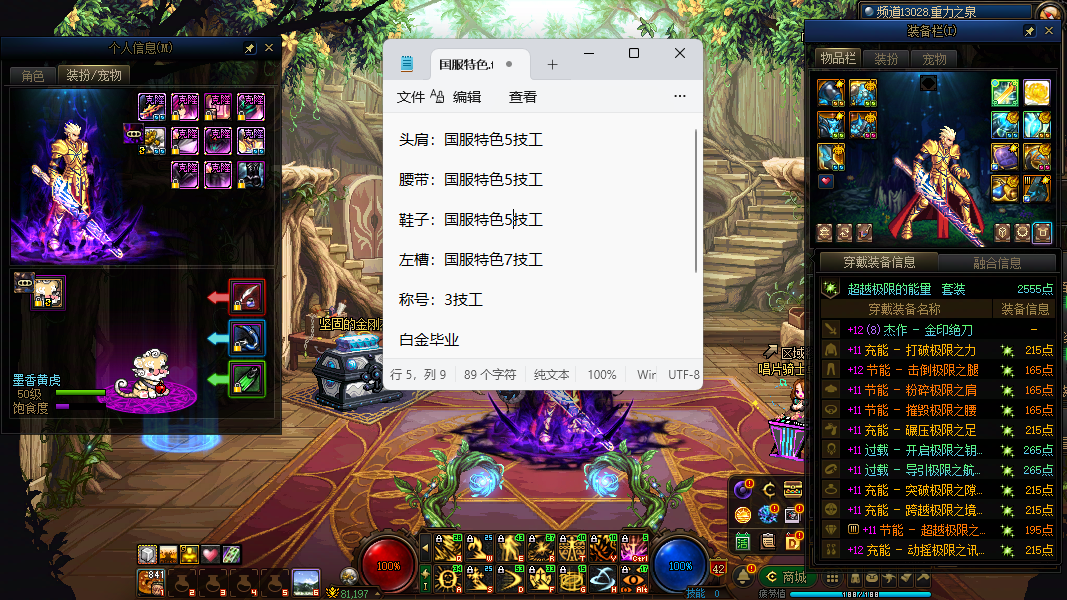Viewport: 1067px width, 600px height.
Task: Open the 查看 menu in Notepad
Action: tap(522, 97)
